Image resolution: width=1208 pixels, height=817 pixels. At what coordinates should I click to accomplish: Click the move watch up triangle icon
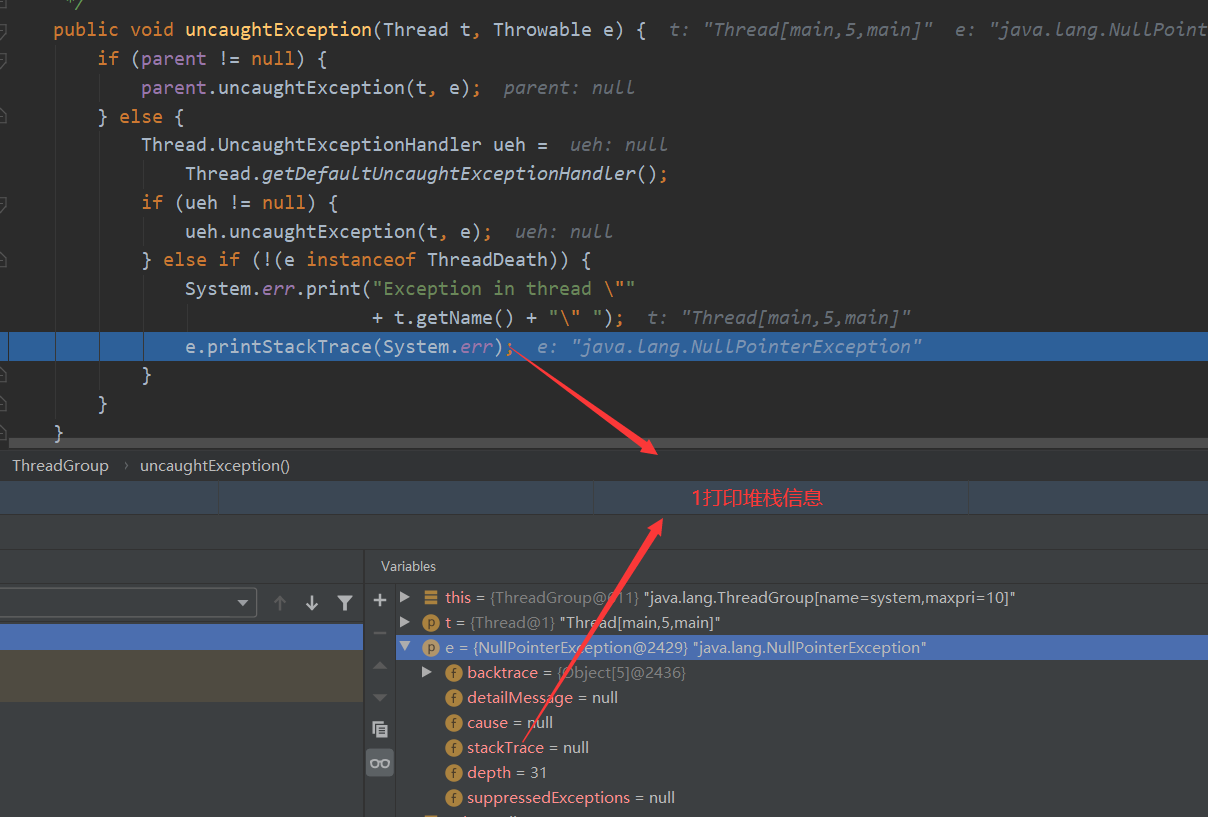pos(380,665)
